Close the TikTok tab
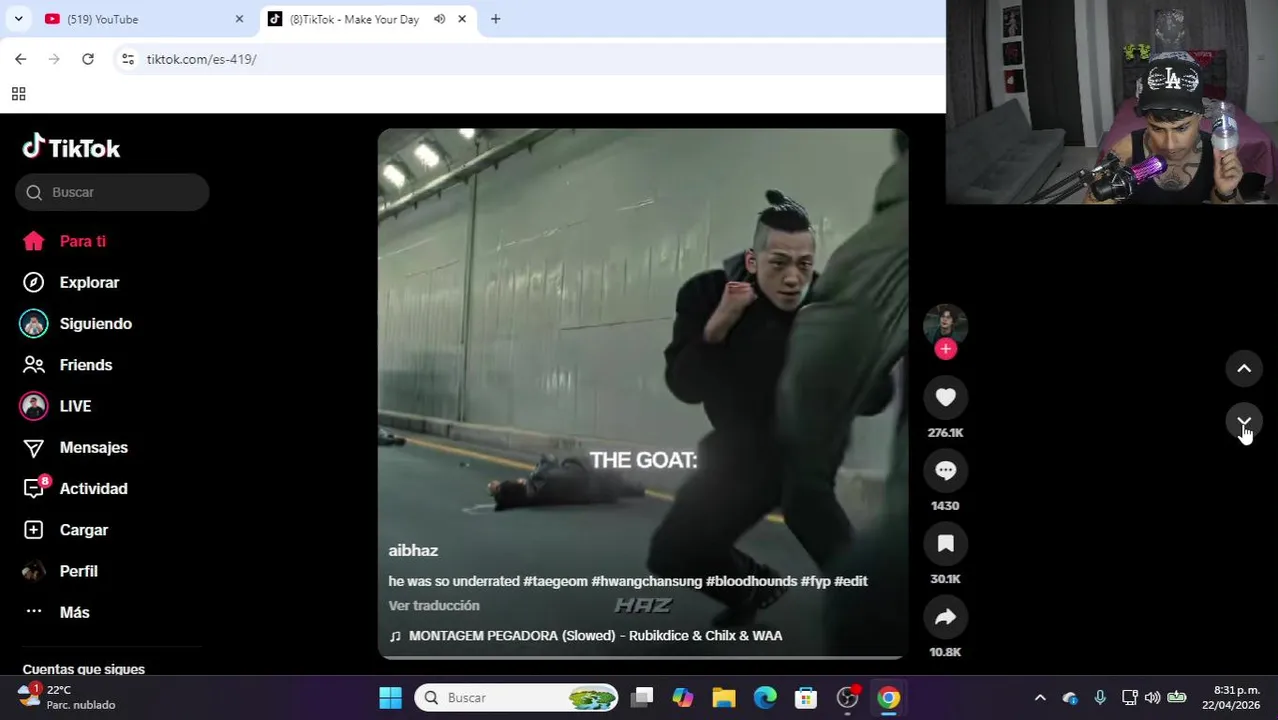1278x720 pixels. point(462,19)
